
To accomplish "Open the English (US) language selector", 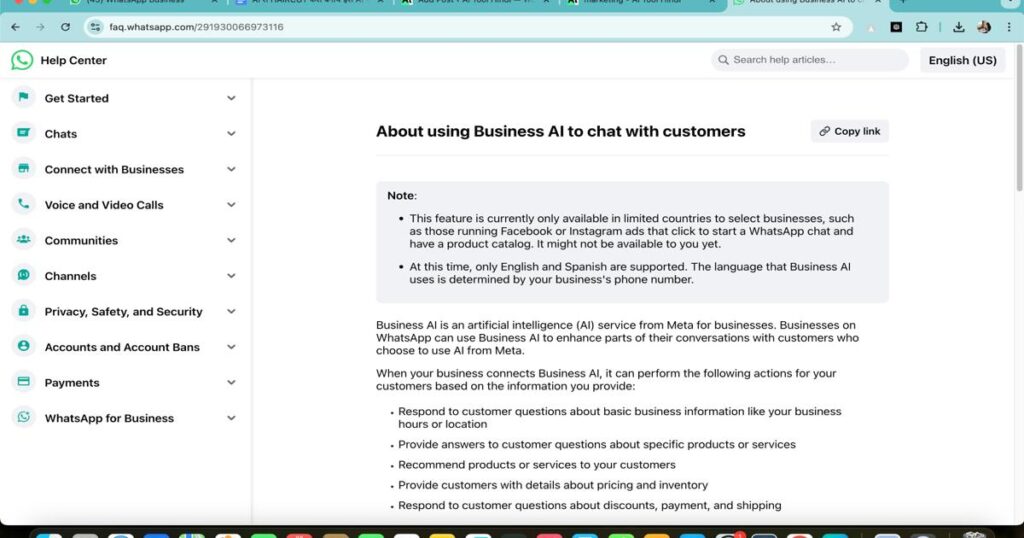I will [x=963, y=60].
